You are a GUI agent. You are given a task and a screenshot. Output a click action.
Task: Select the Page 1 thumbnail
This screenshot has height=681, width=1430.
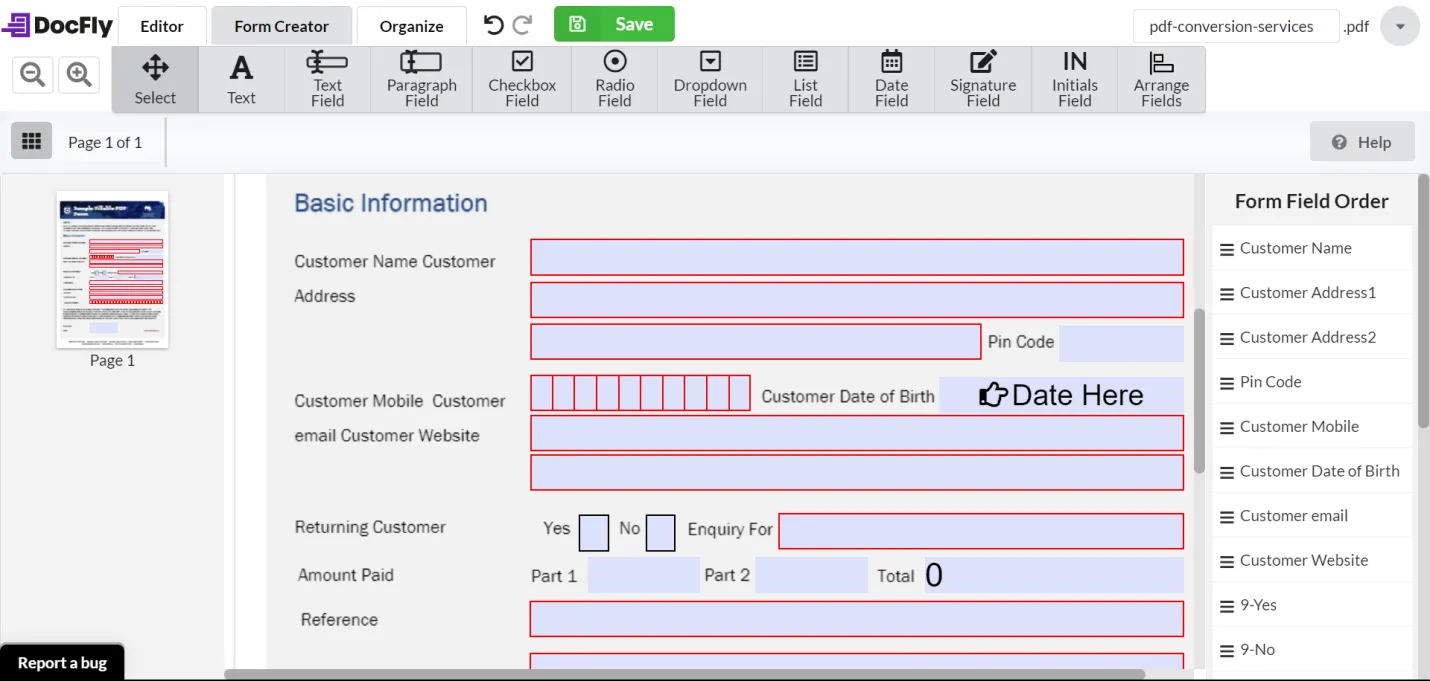click(112, 270)
